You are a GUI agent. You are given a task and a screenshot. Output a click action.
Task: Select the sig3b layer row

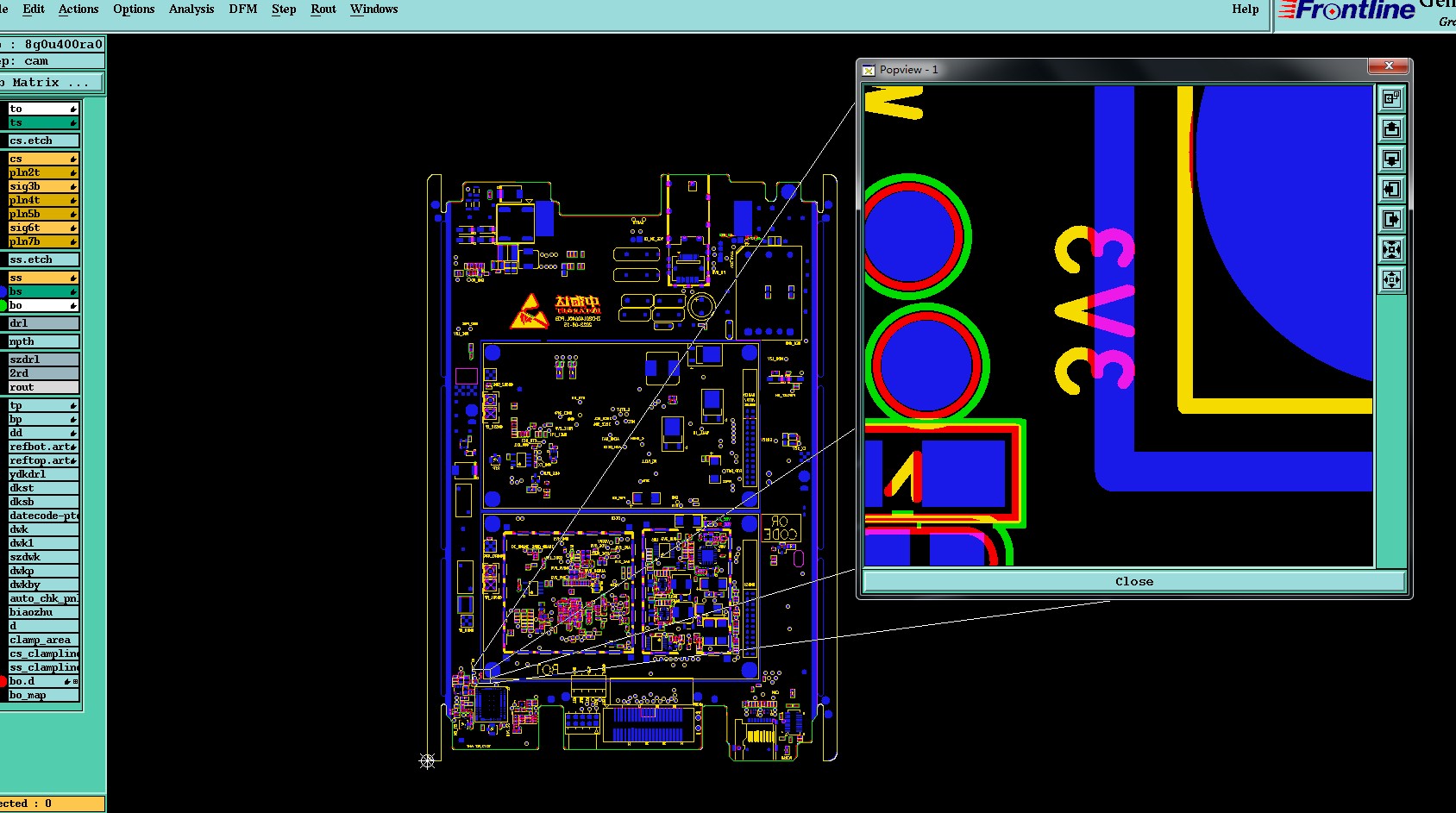tap(43, 186)
